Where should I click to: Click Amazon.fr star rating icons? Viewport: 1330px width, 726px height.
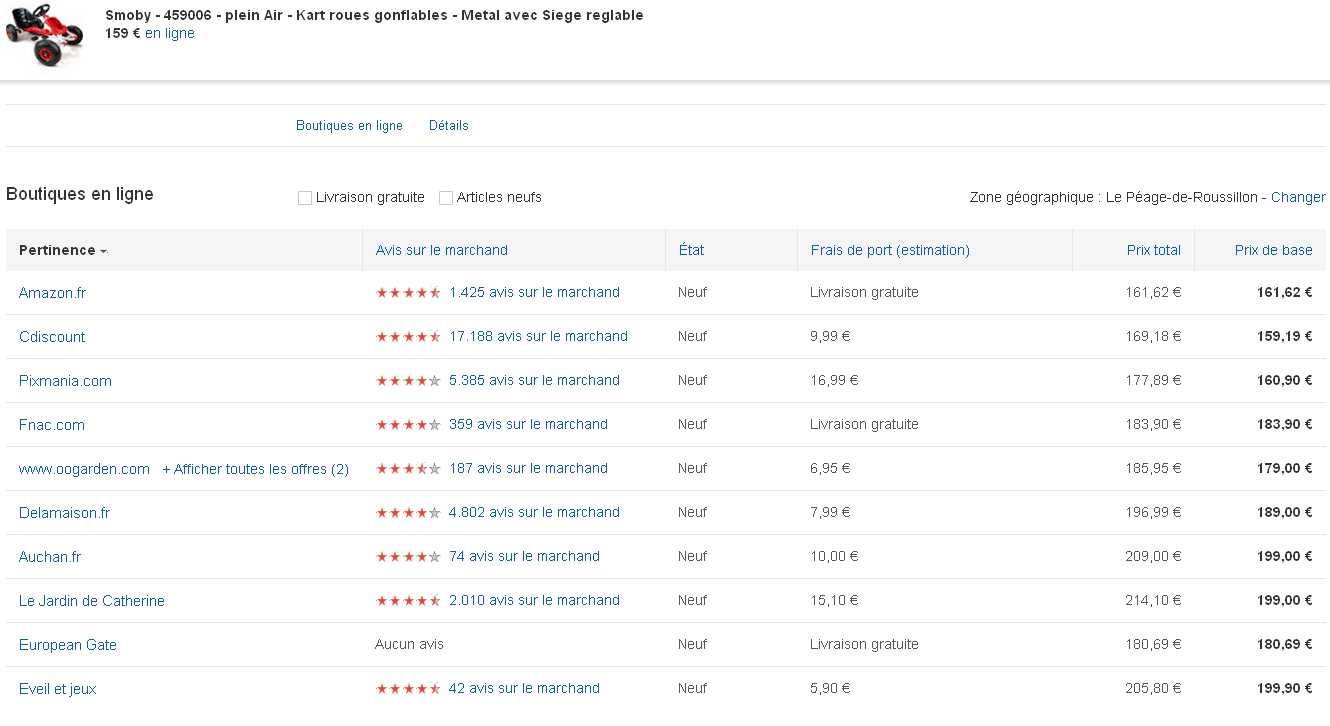408,293
